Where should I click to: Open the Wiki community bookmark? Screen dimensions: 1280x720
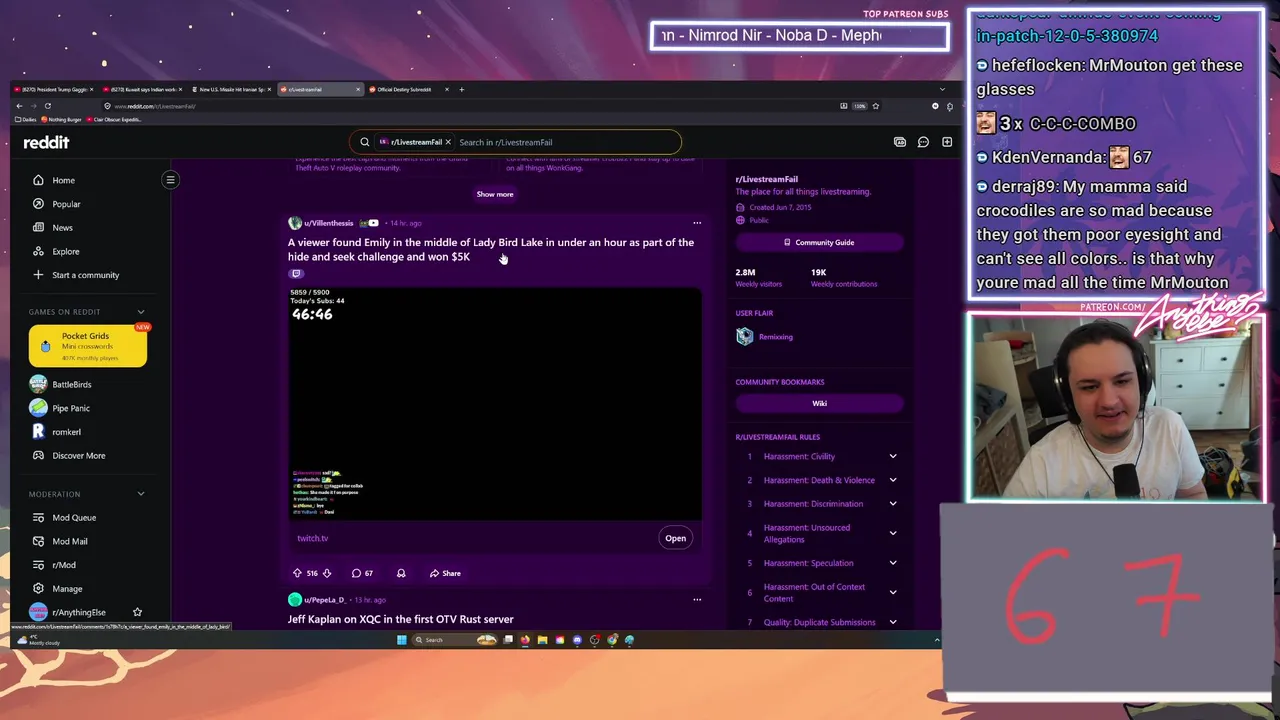point(819,403)
